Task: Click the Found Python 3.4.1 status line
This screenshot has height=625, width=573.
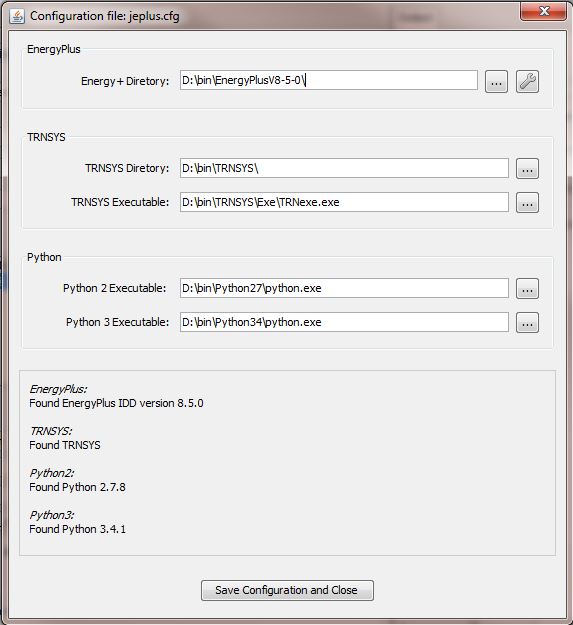Action: (77, 529)
